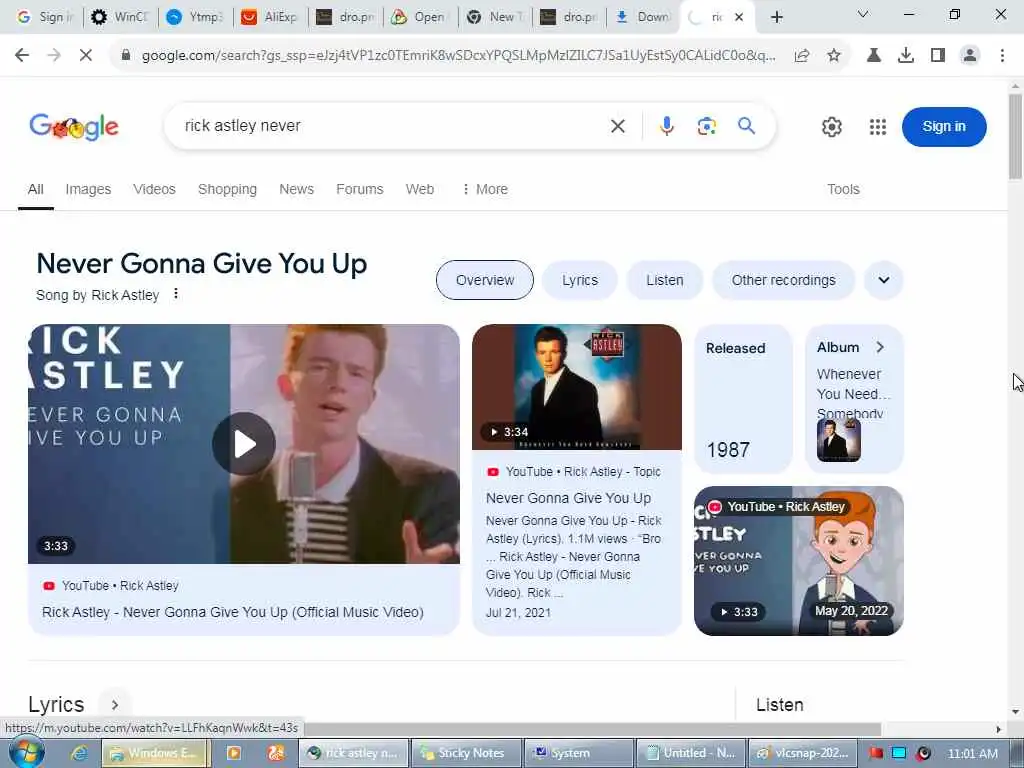This screenshot has width=1024, height=768.
Task: Open the Chrome three-dot menu
Action: tap(1002, 56)
